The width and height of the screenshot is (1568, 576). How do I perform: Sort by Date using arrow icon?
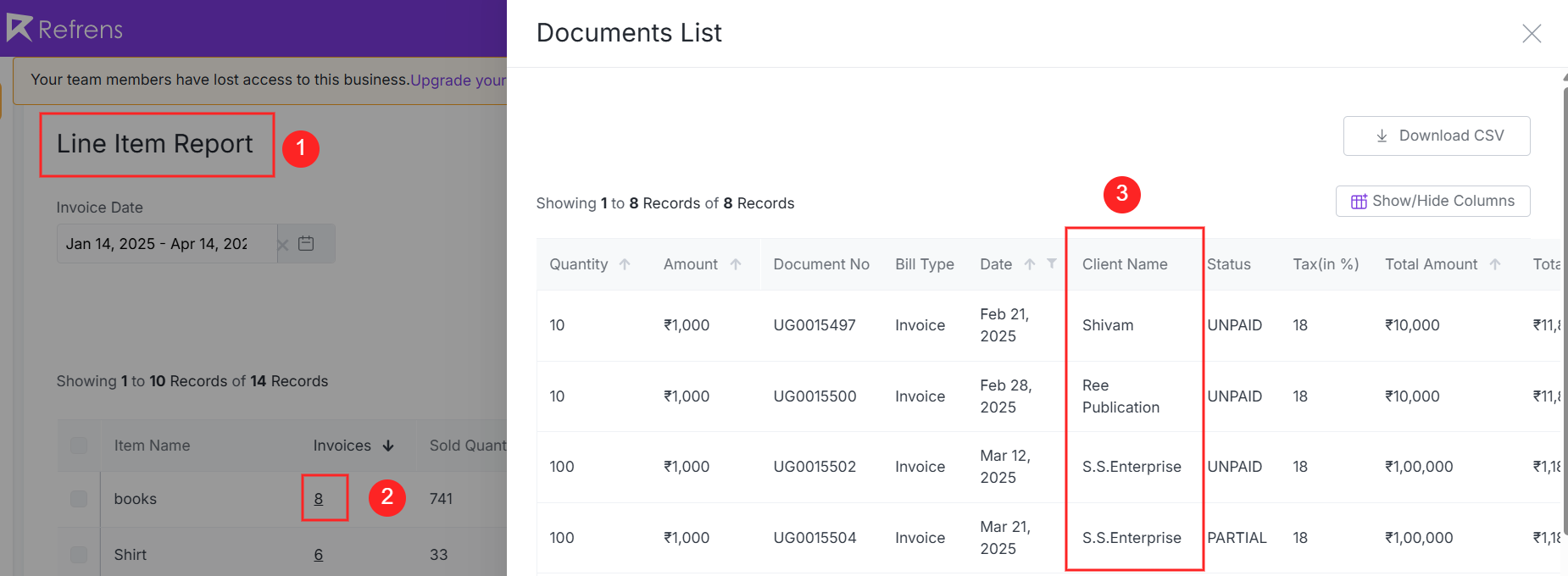1030,264
